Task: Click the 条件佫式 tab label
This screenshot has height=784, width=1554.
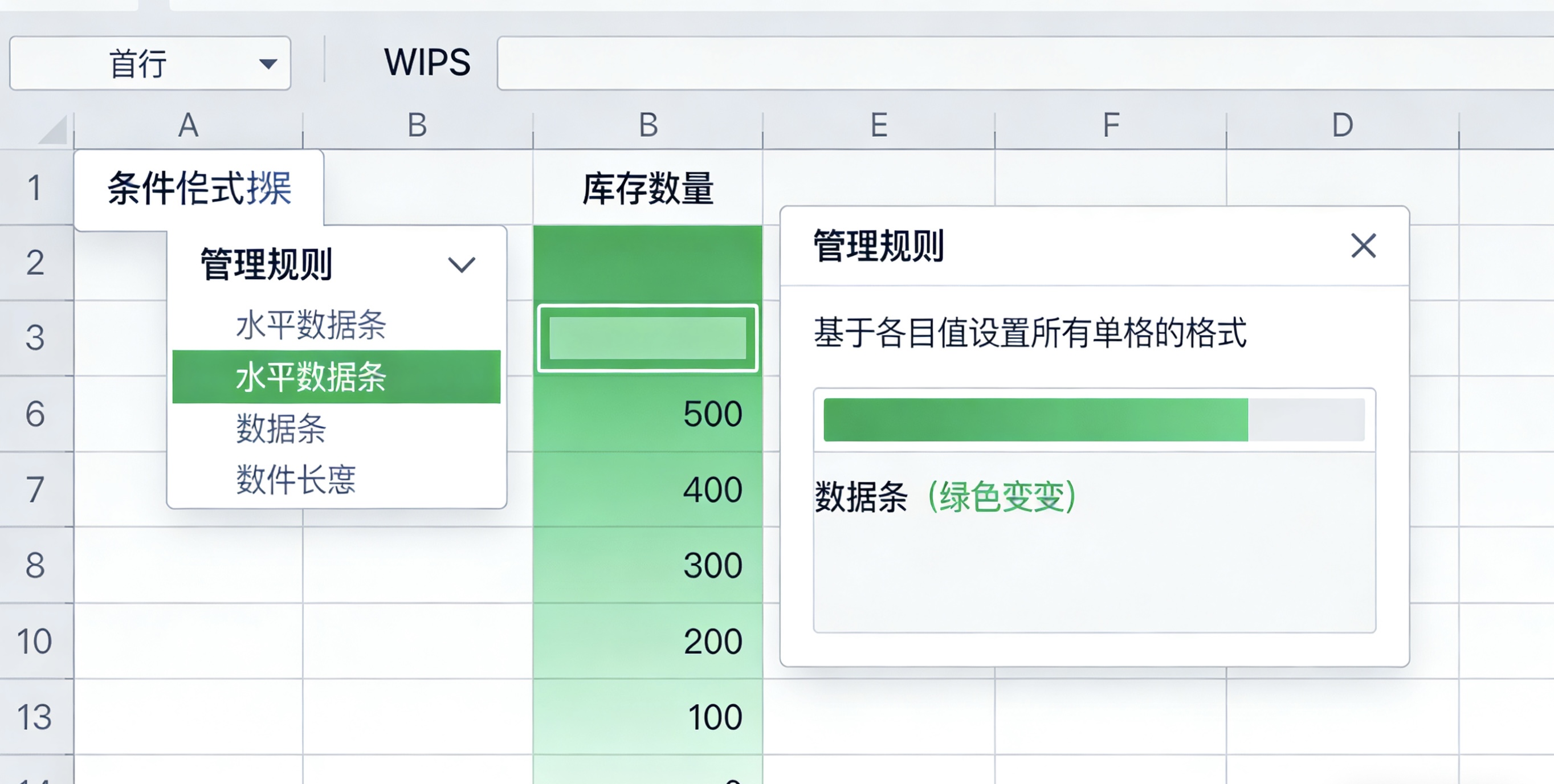Action: (x=197, y=188)
